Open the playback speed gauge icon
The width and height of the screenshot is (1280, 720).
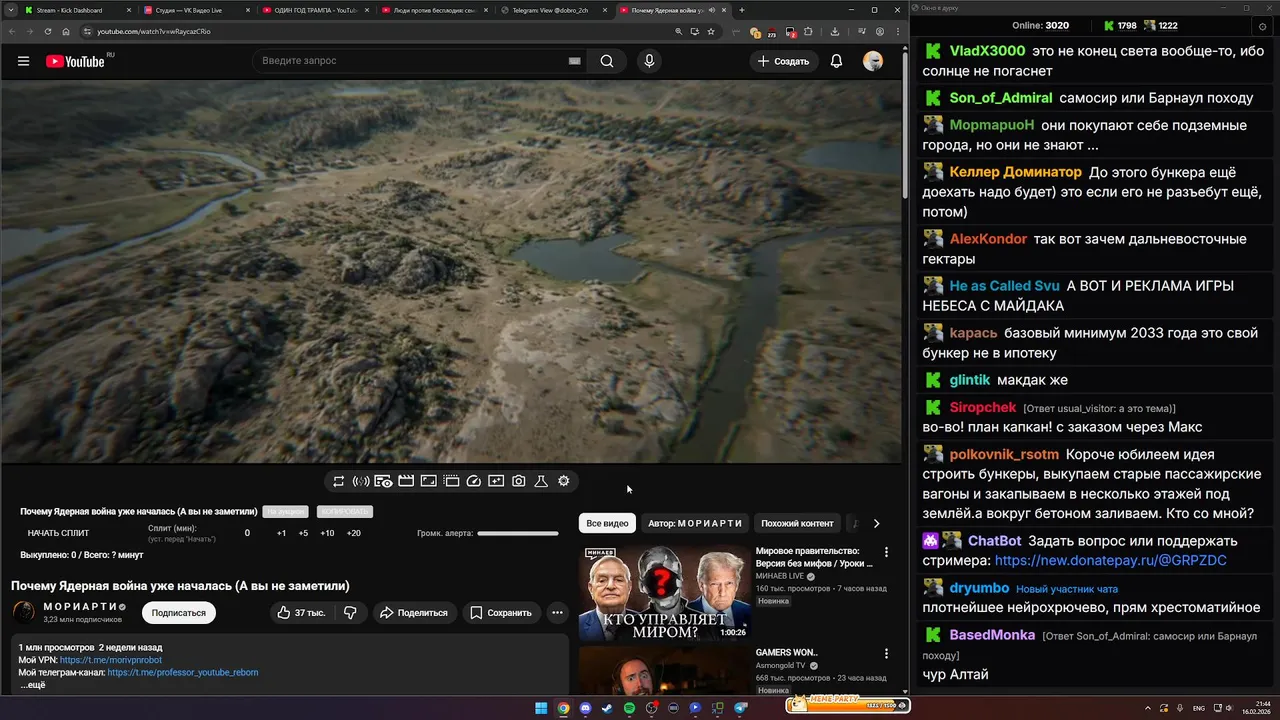coord(474,481)
